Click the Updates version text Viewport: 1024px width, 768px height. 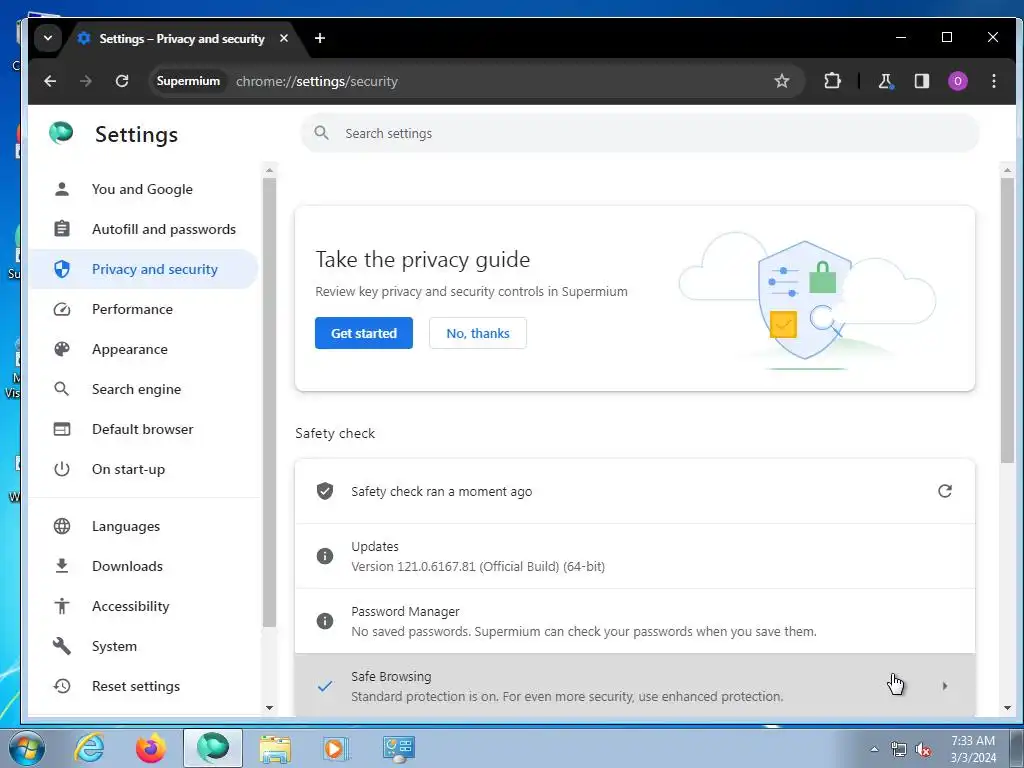click(x=478, y=566)
